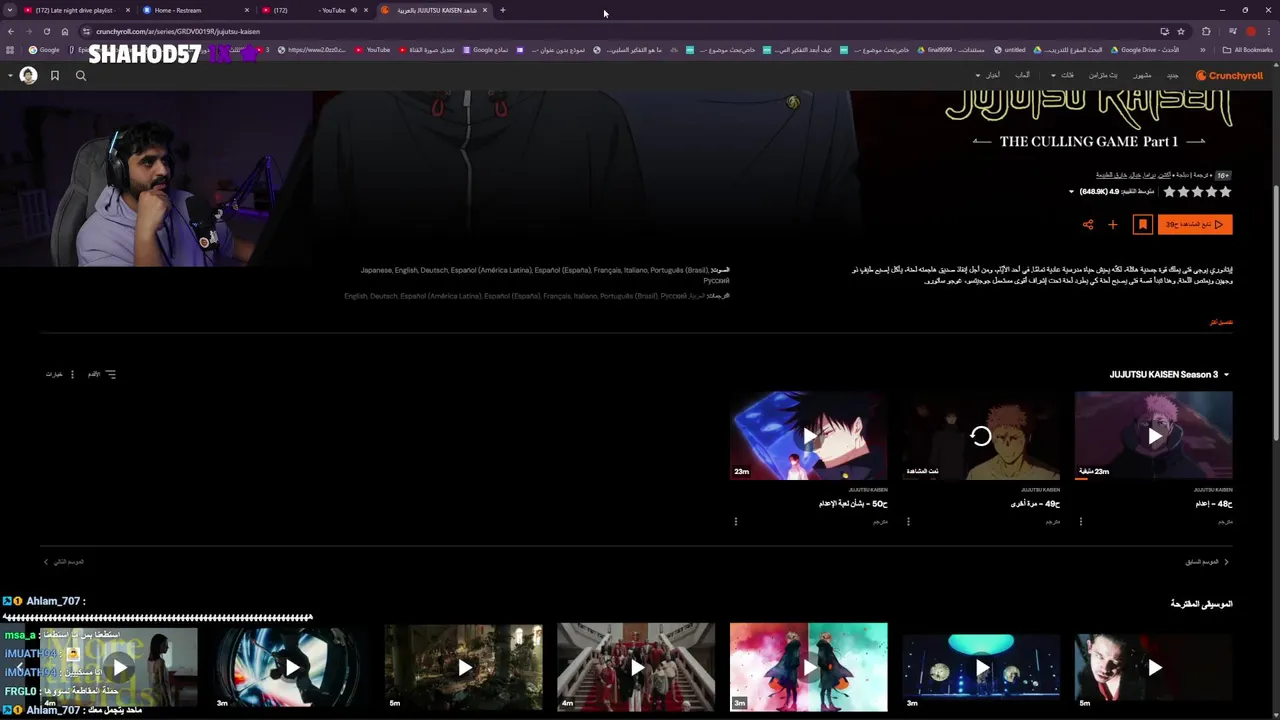The image size is (1280, 720).
Task: Open the Extensions puzzle icon
Action: point(1206,31)
